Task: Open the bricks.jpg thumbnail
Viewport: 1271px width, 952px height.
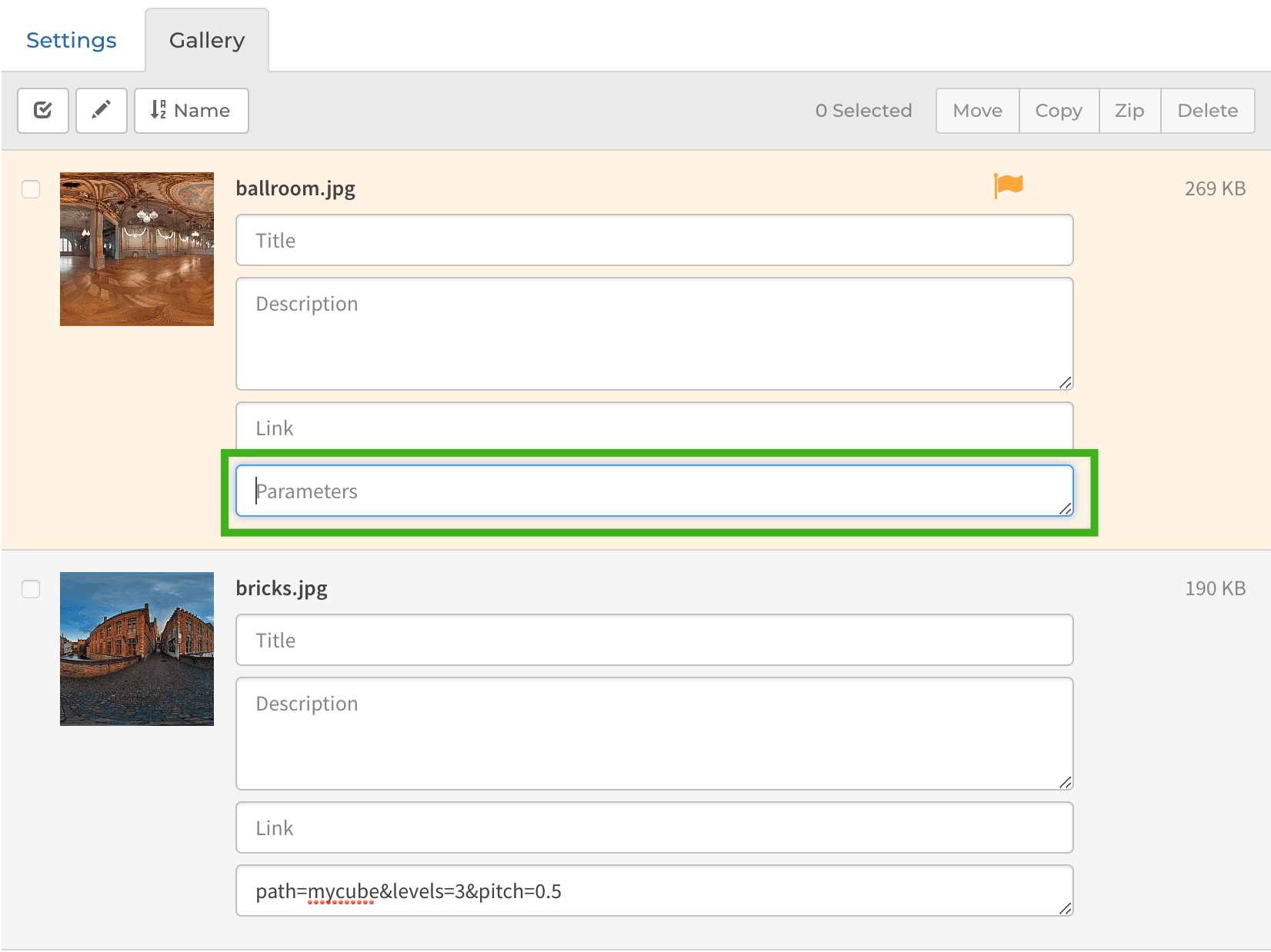Action: coord(137,649)
